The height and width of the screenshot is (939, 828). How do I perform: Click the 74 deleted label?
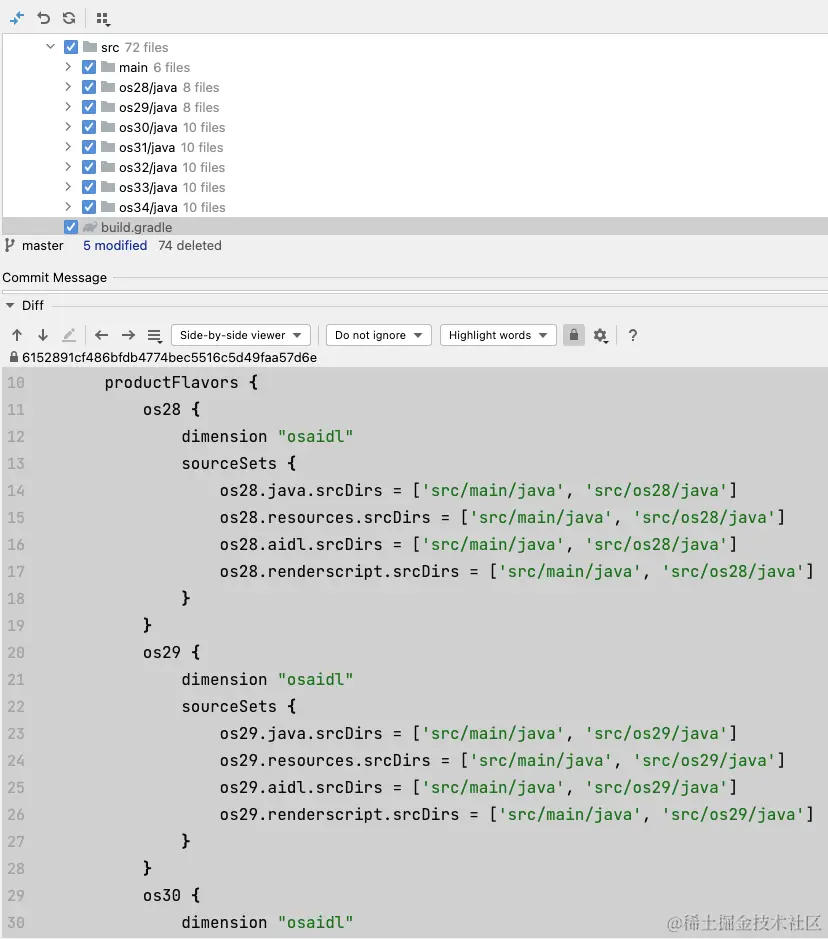click(190, 246)
